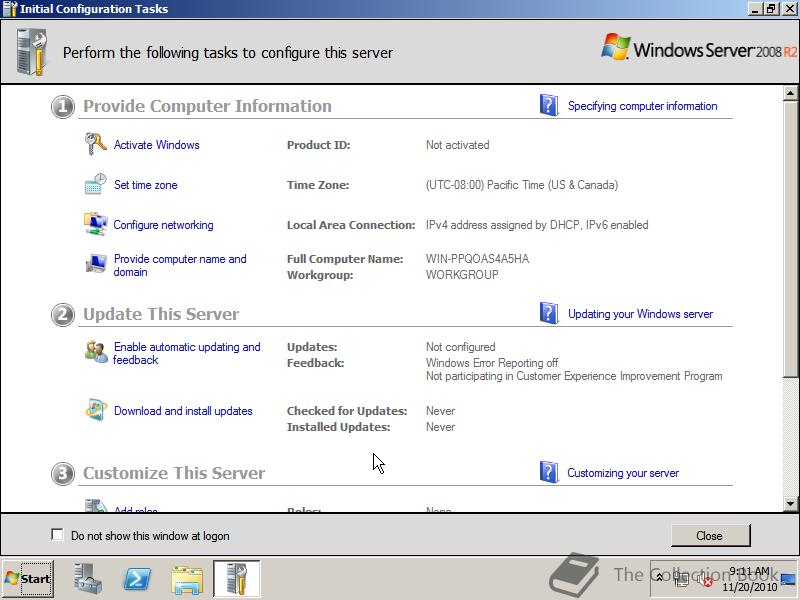800x600 pixels.
Task: Click the Close button
Action: 710,535
